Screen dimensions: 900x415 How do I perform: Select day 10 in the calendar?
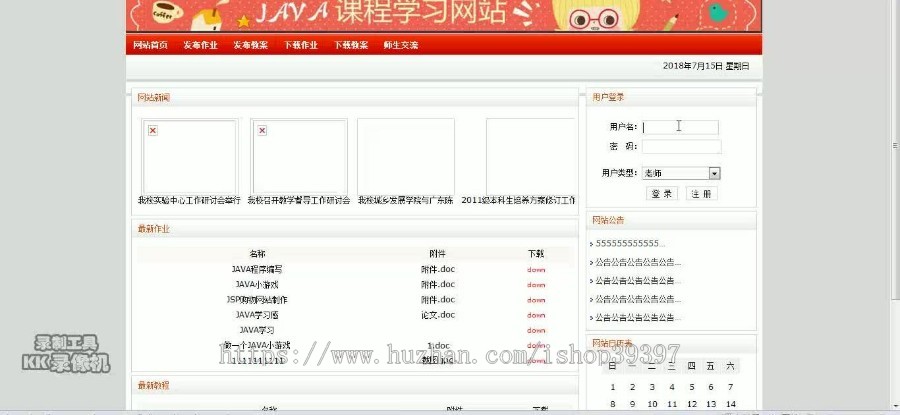pos(652,405)
